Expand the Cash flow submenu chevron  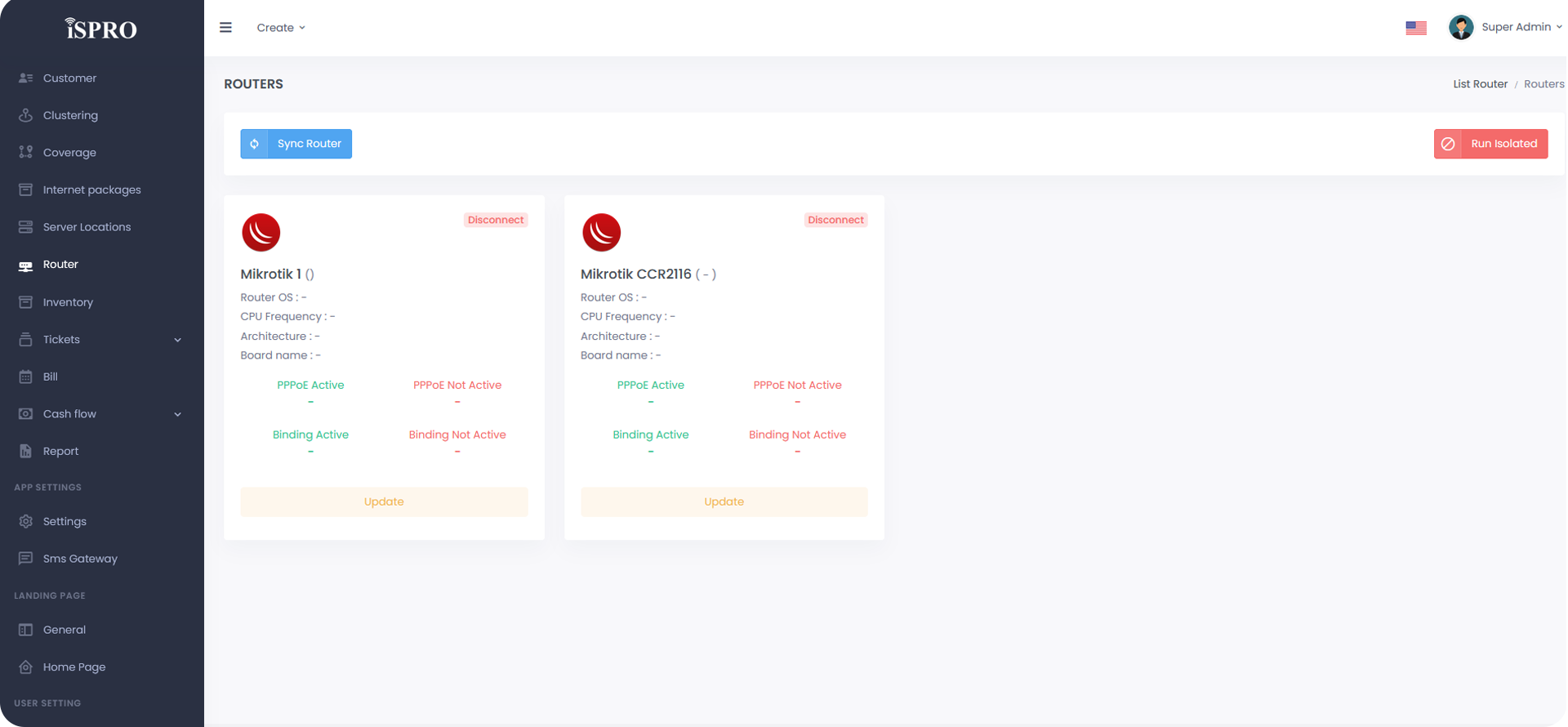[177, 414]
